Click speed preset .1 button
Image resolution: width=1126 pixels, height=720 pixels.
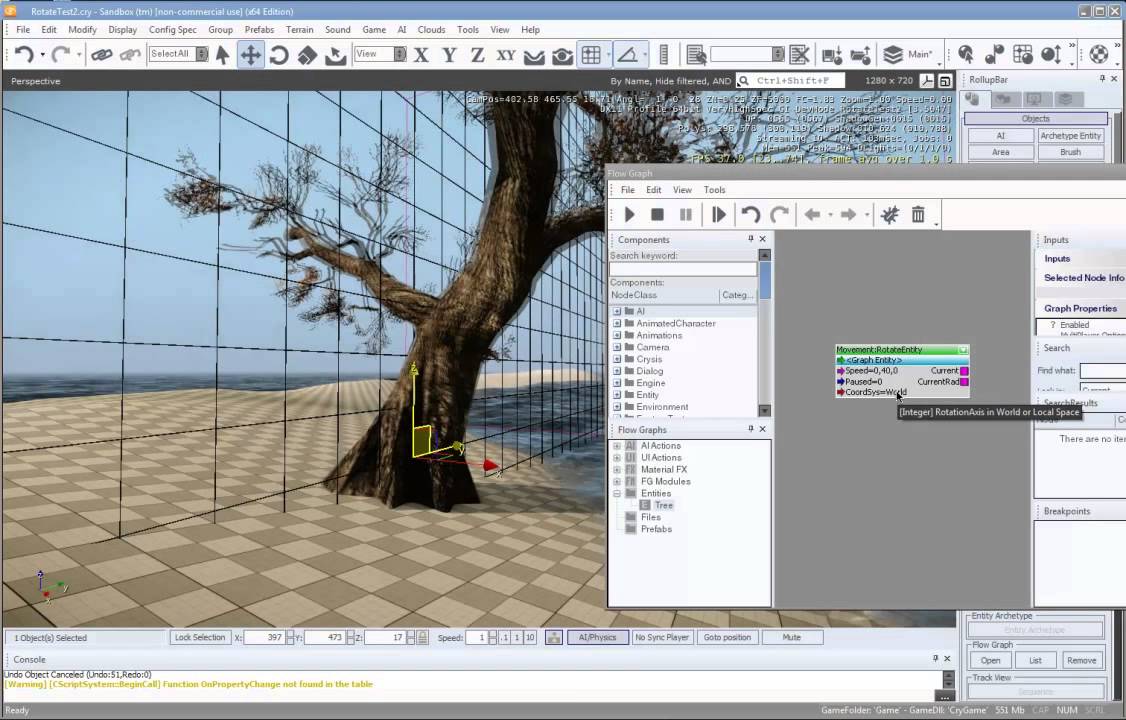[504, 637]
